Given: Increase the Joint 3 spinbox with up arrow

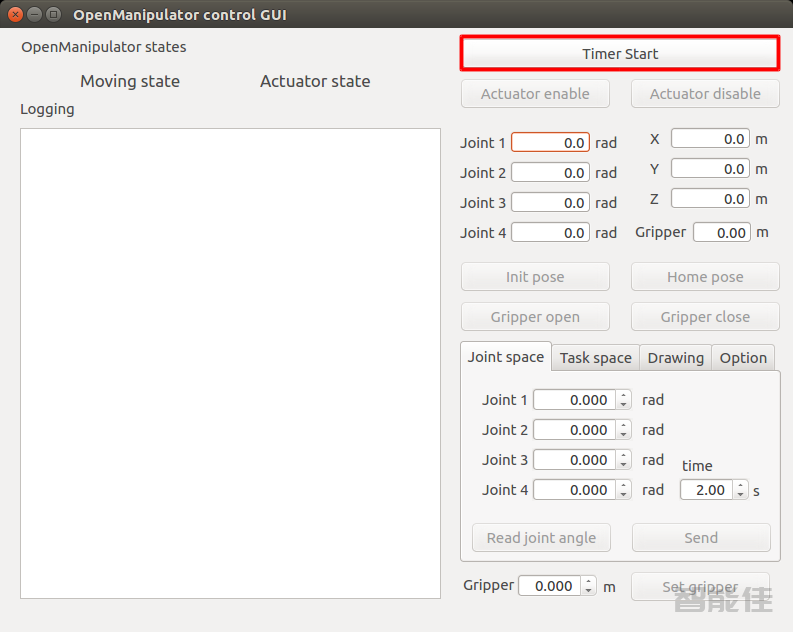Looking at the screenshot, I should coord(624,455).
